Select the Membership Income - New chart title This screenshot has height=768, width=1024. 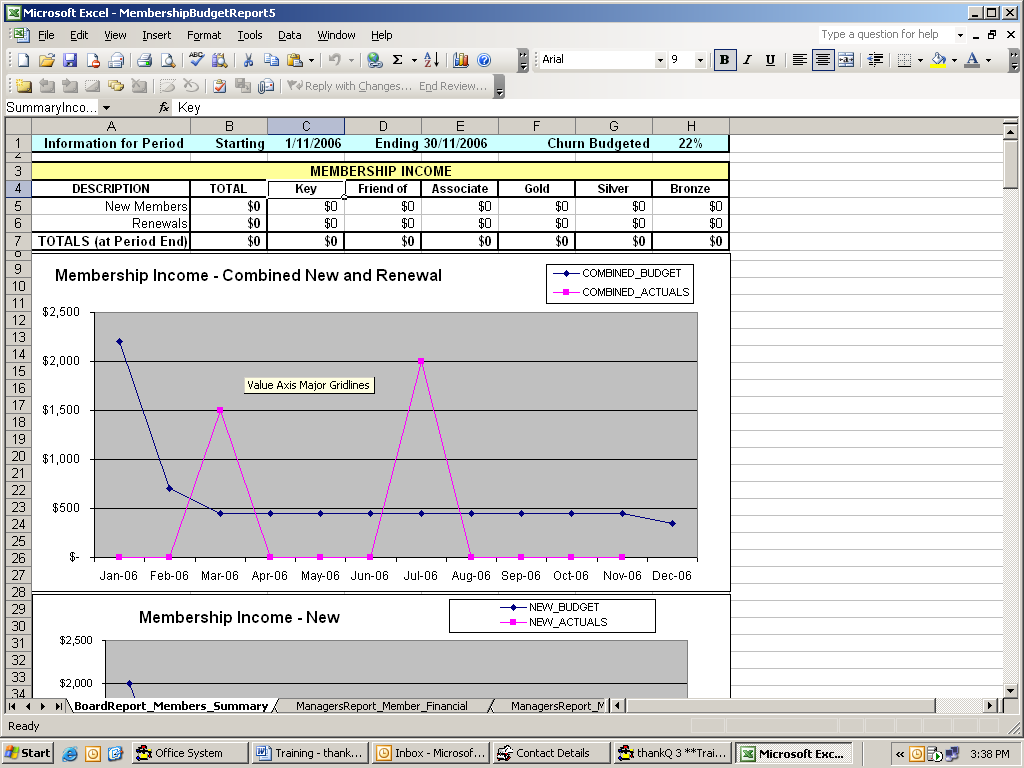239,617
